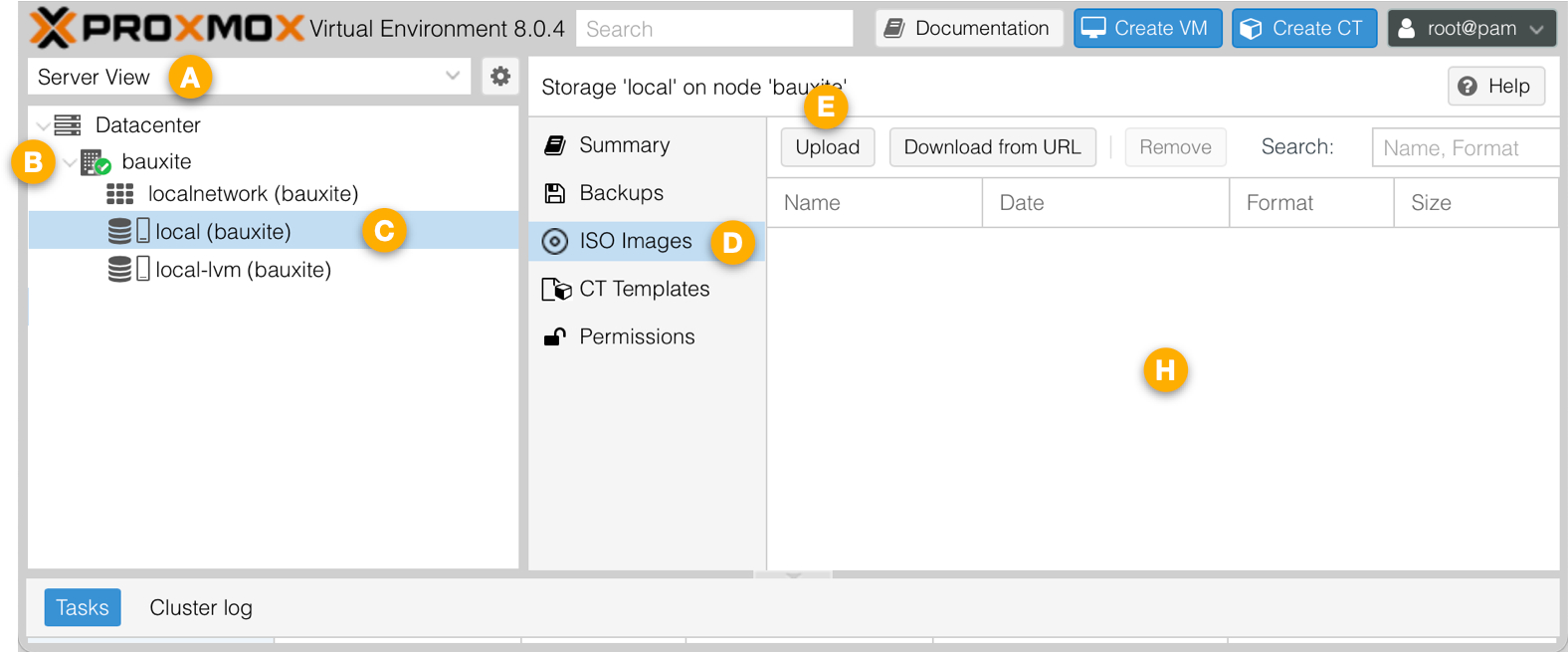This screenshot has height=653, width=1568.
Task: Collapse the Datacenter tree node
Action: 43,125
